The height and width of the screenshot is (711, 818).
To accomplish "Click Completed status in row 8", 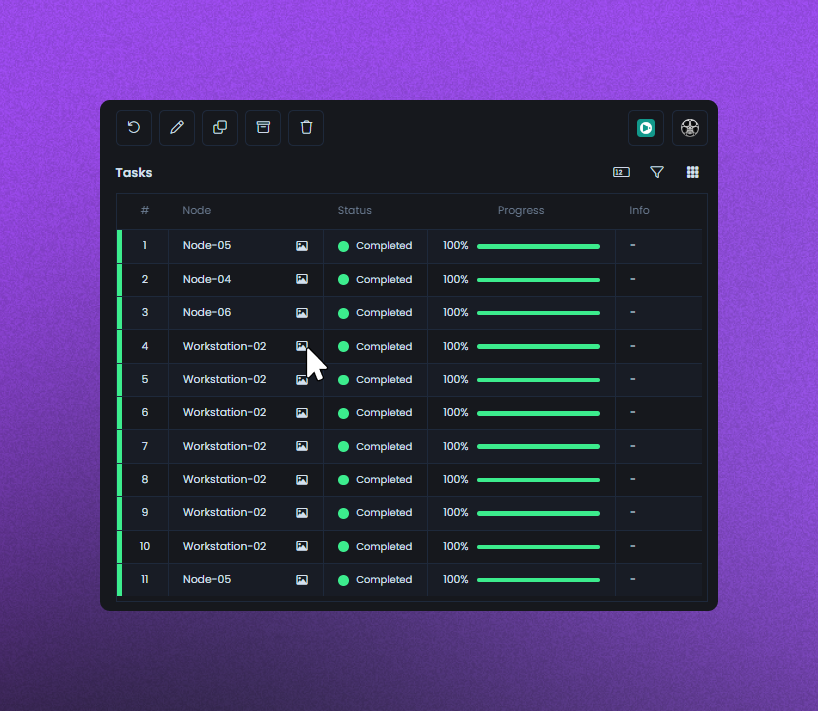I will [x=384, y=480].
